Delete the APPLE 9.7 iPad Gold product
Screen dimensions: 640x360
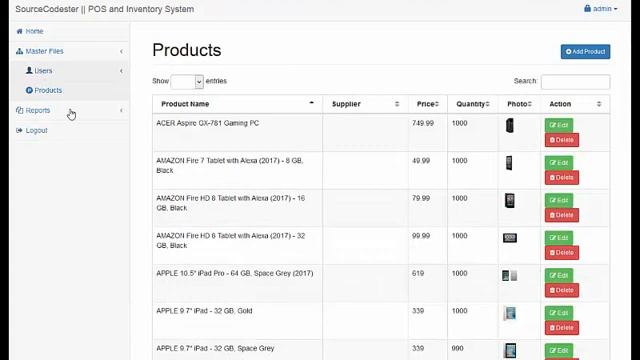562,328
